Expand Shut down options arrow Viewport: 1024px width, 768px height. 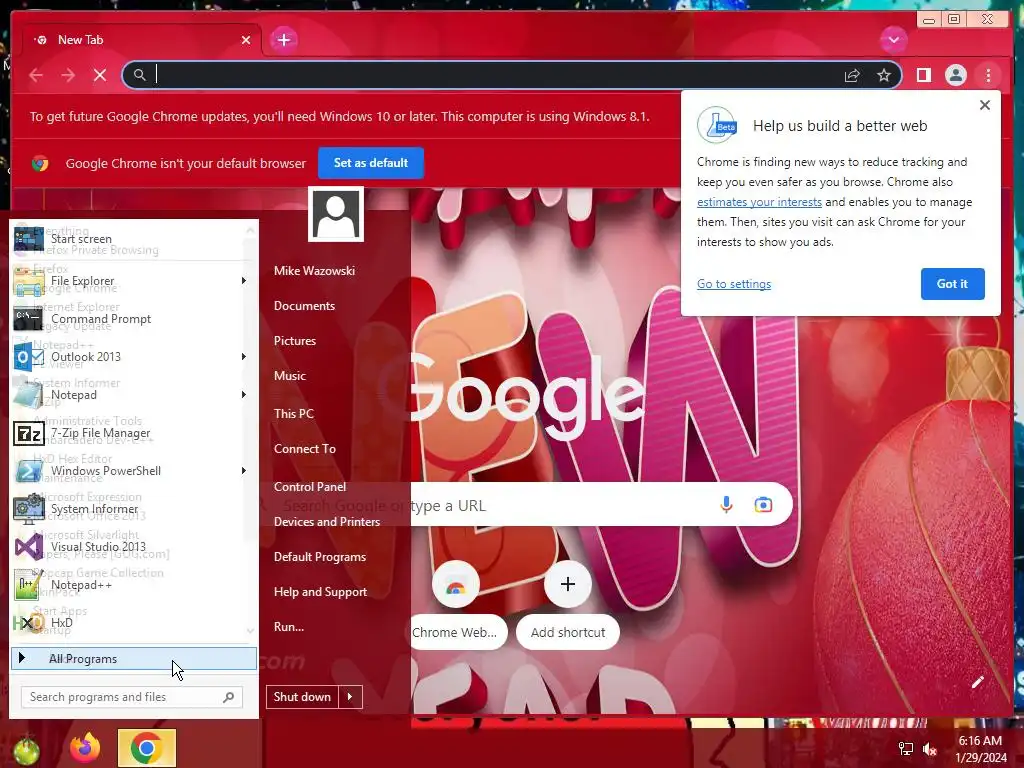(x=351, y=697)
